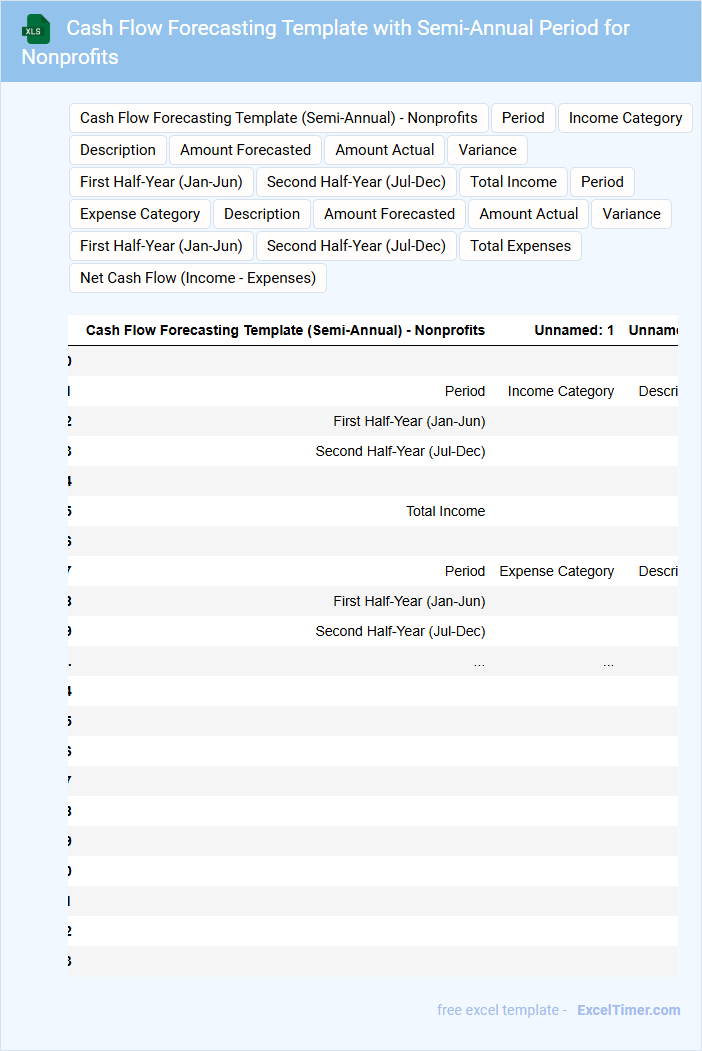Click Description tag next to Expense Category tag
Viewport: 702px width, 1051px height.
click(x=261, y=214)
